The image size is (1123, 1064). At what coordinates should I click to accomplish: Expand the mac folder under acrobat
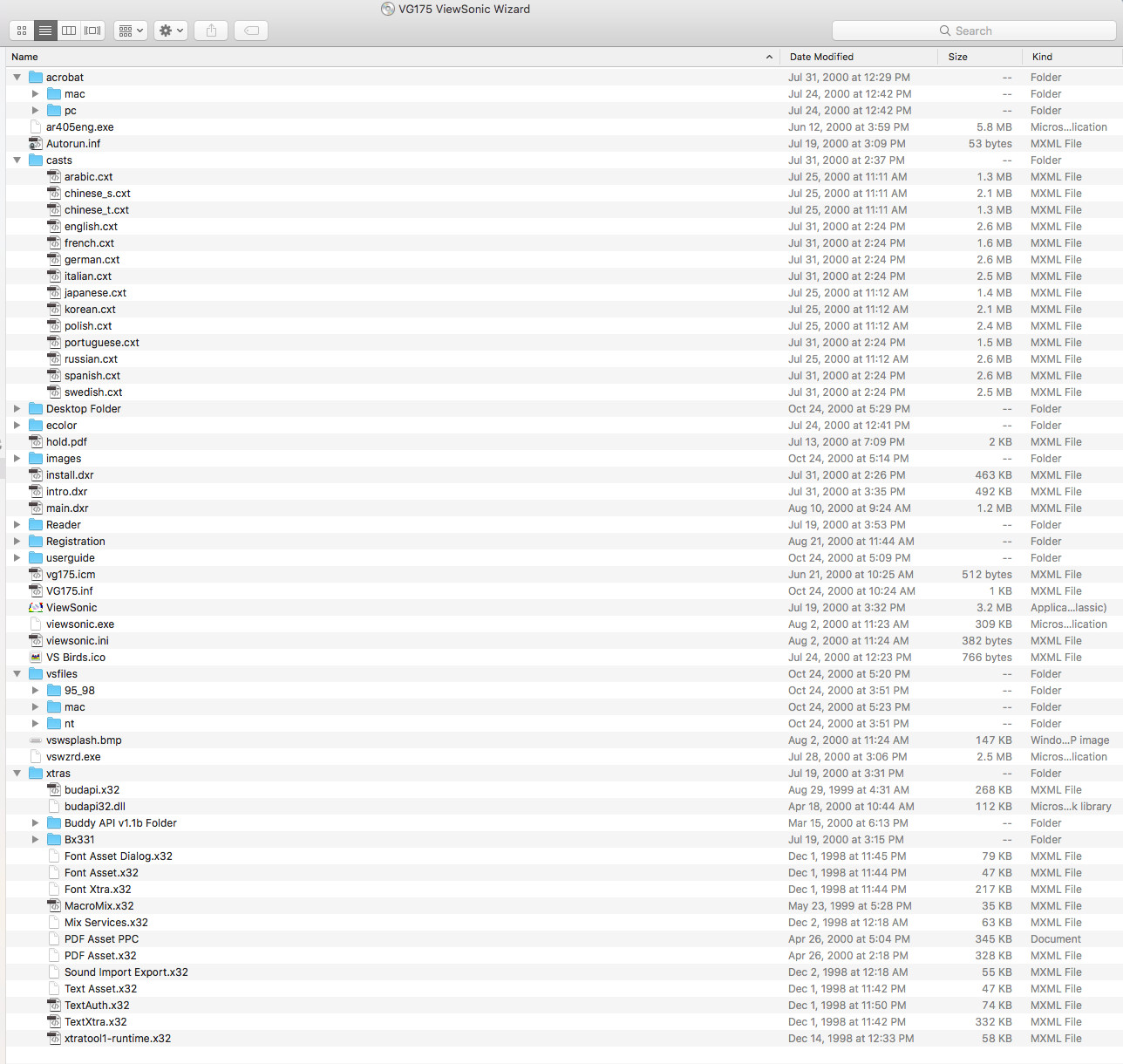point(35,94)
